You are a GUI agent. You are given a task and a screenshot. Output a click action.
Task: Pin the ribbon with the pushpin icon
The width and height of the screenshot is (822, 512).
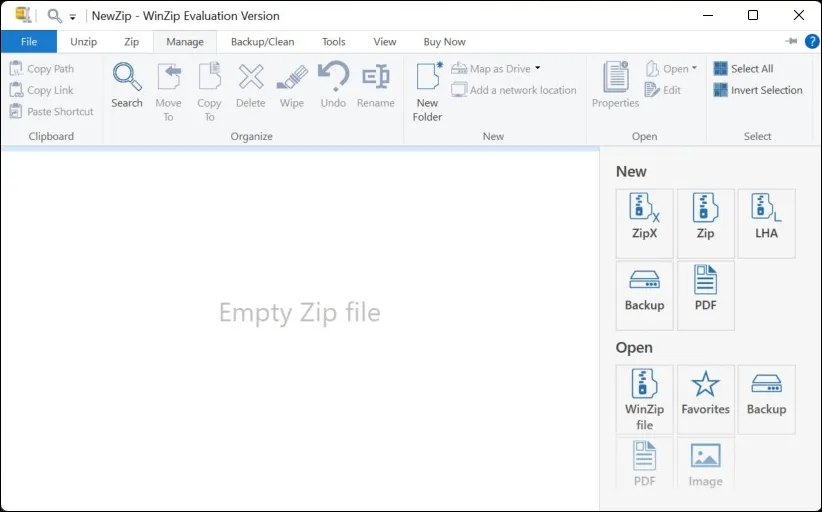point(791,41)
